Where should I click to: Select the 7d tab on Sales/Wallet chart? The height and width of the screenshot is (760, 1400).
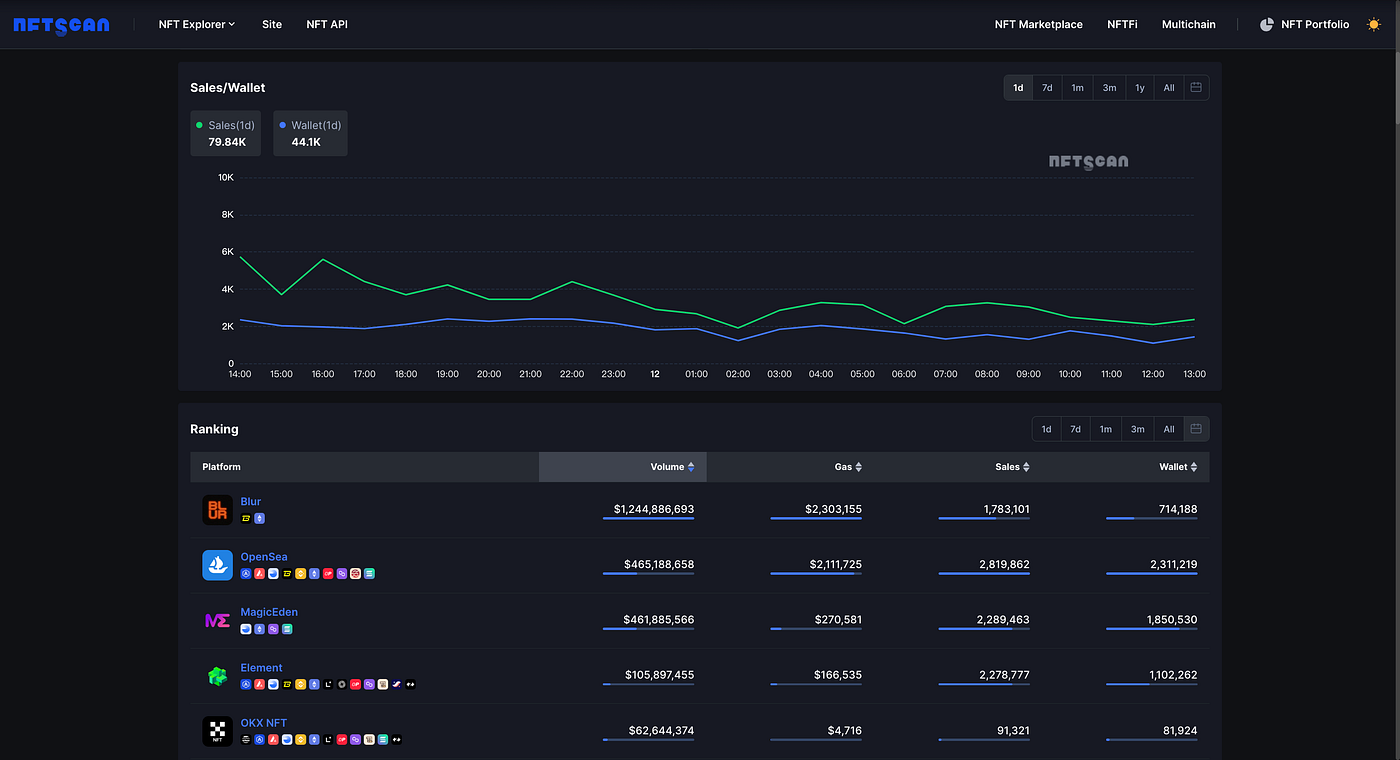click(1047, 87)
